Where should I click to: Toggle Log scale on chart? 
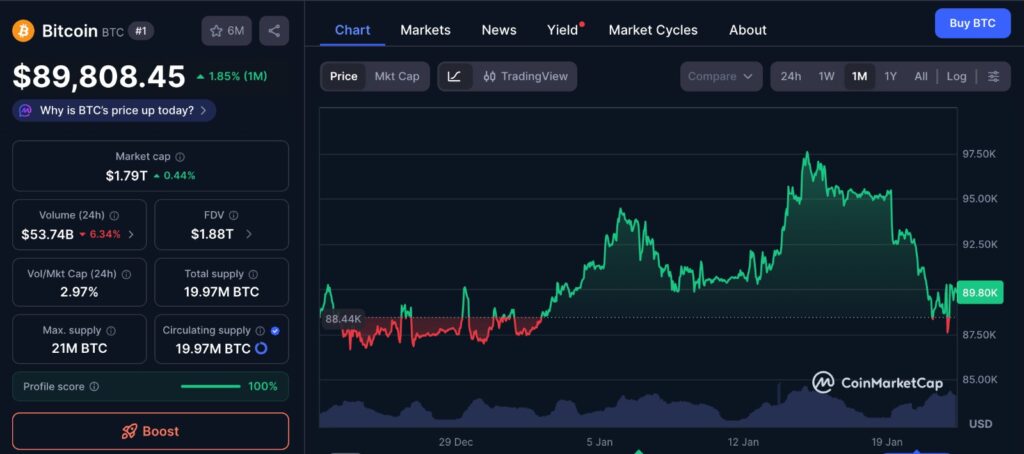point(956,76)
